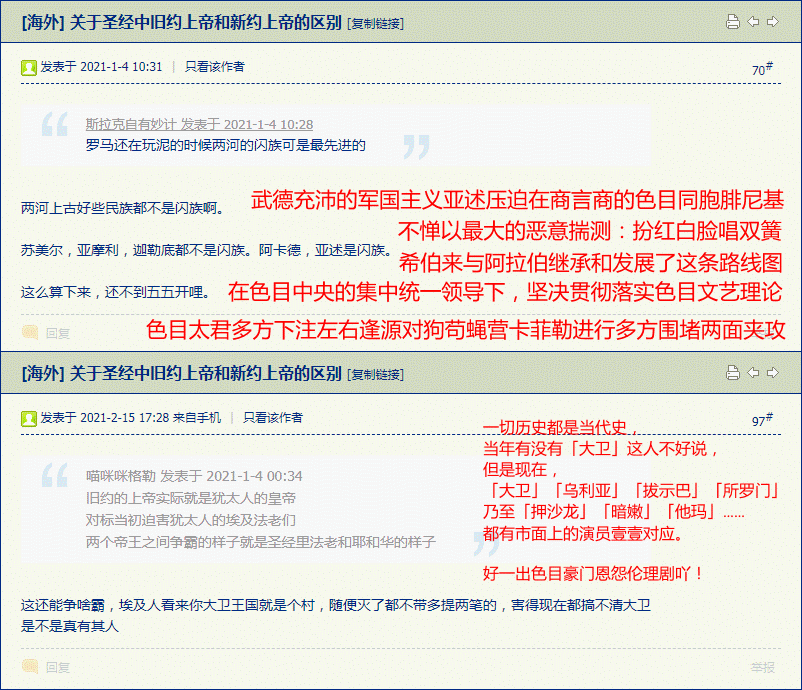Go to the previous thread using the top header's left arrow
The width and height of the screenshot is (802, 690).
(x=753, y=21)
